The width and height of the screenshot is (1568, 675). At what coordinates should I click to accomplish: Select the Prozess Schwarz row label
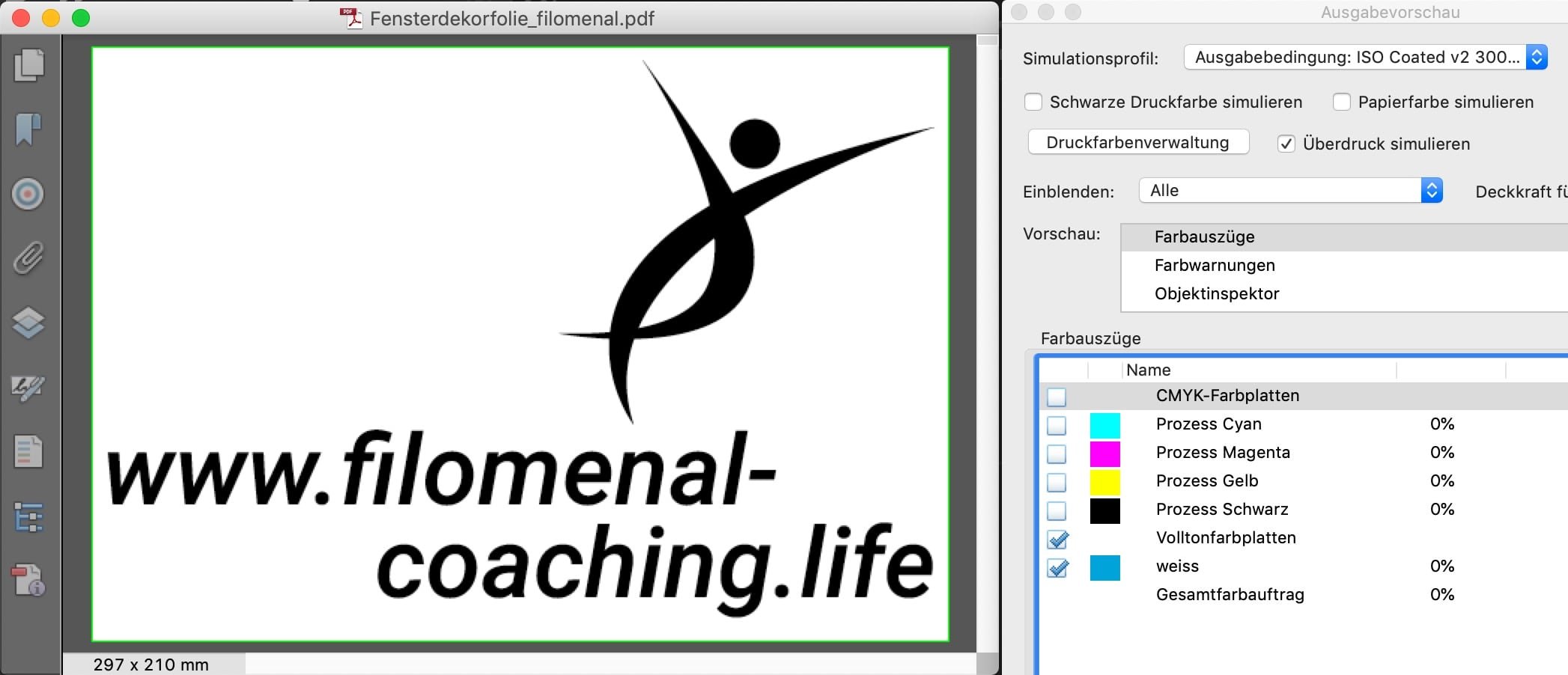pos(1222,510)
